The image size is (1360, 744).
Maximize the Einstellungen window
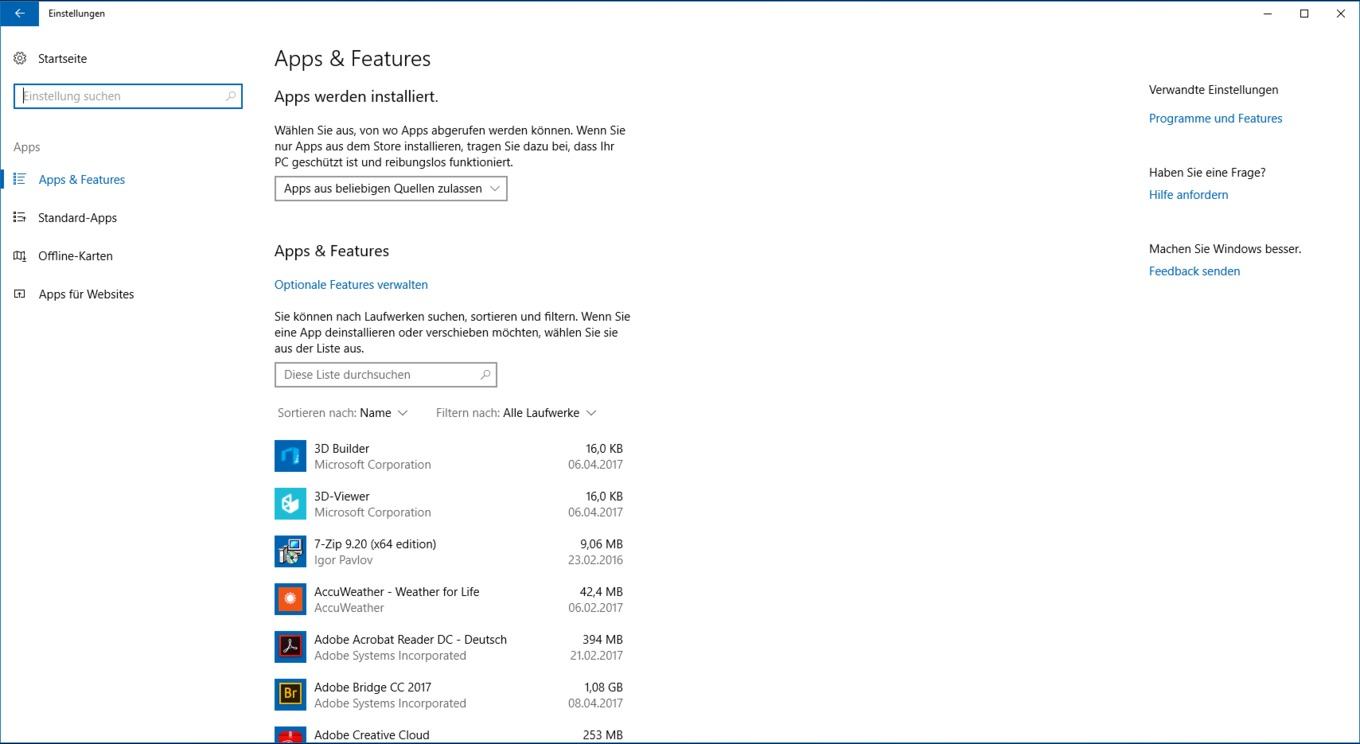click(x=1304, y=13)
